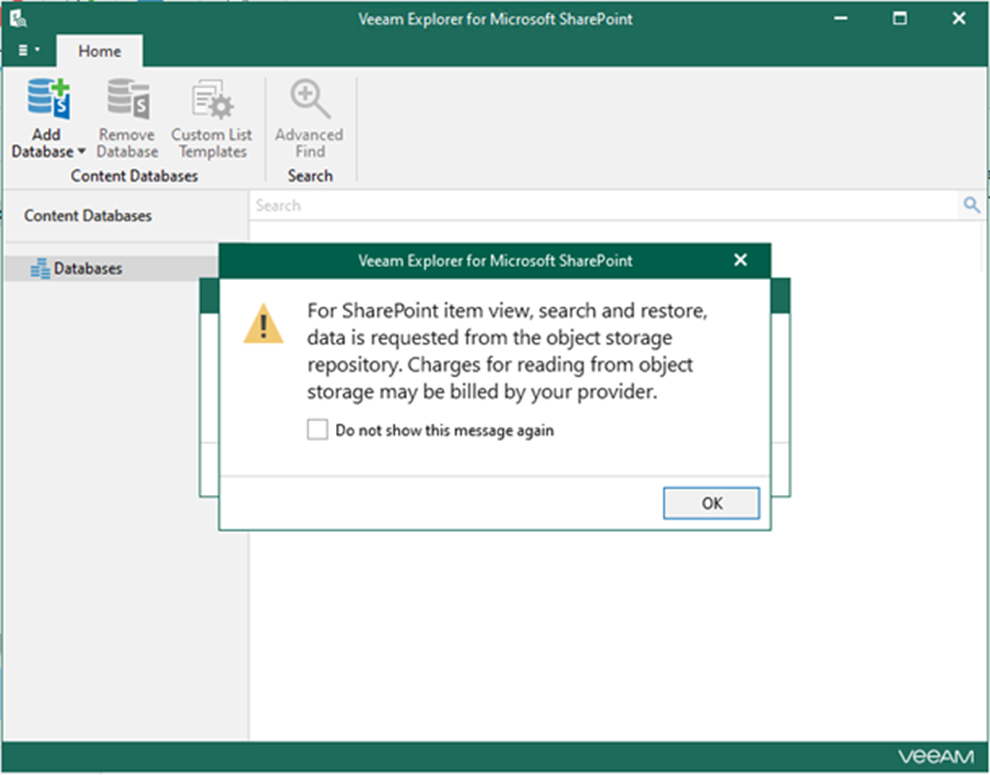The image size is (990, 775).
Task: Click the Advanced Find icon
Action: 310,99
